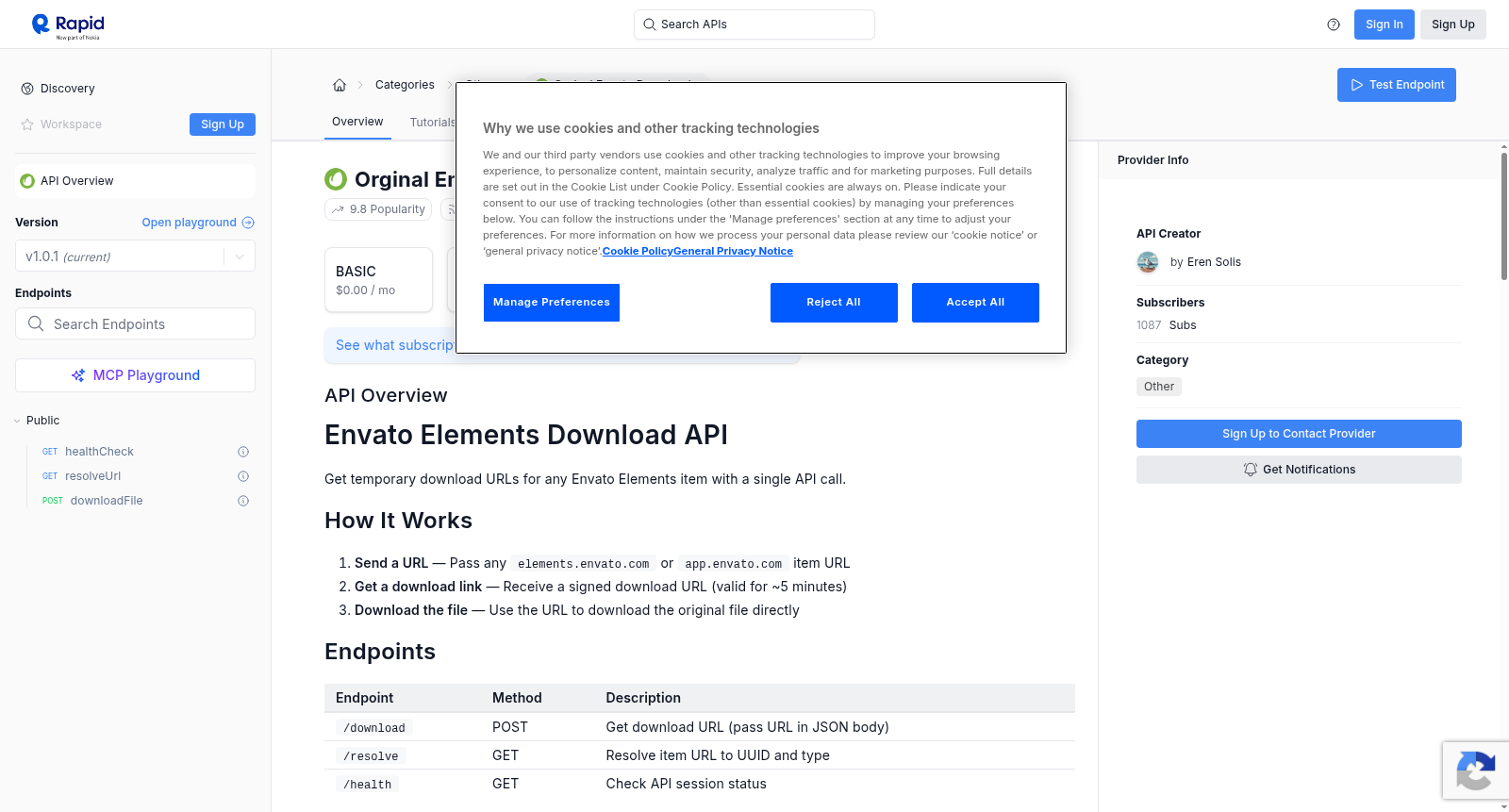The width and height of the screenshot is (1509, 812).
Task: Select Discovery in the sidebar
Action: (68, 89)
